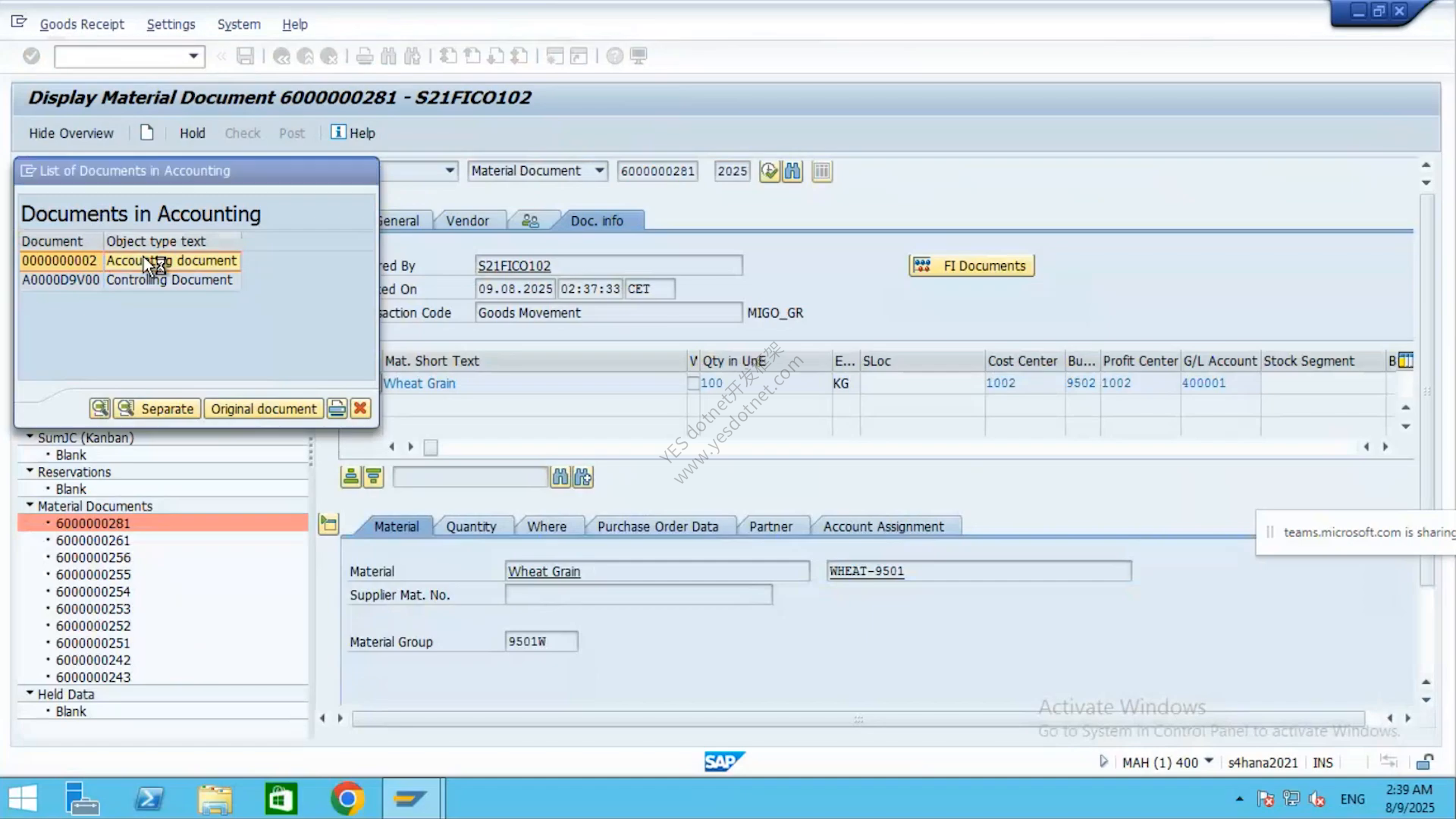The image size is (1456, 819).
Task: Click the column settings icon at table header right
Action: pos(1405,361)
